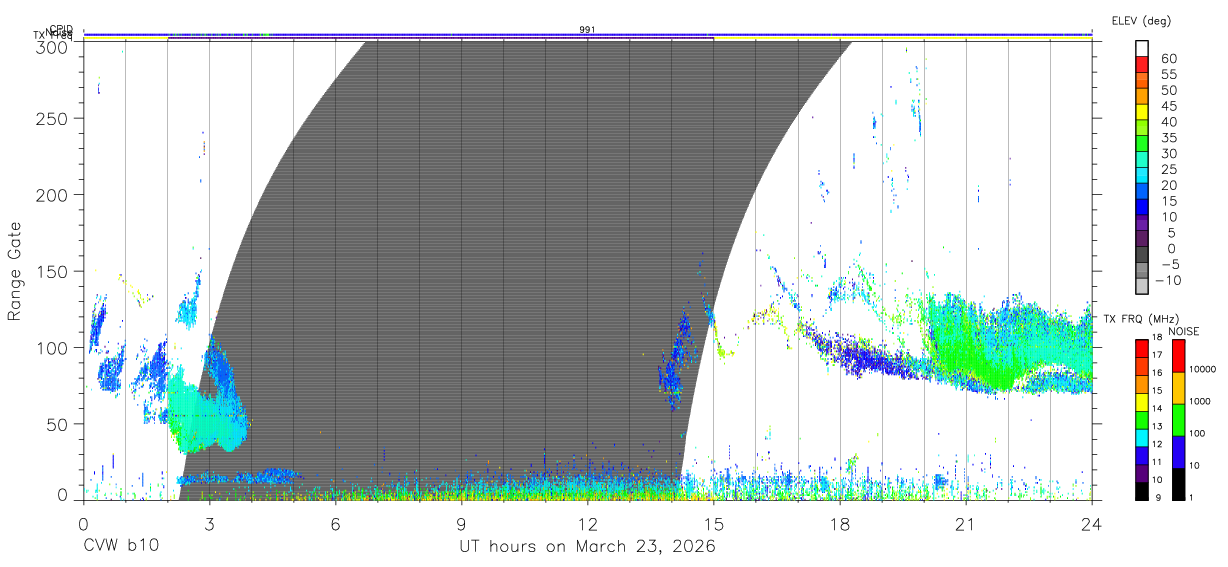Click the black bottom segment of NOISE colorbar
1228x567 pixels.
(x=1178, y=484)
